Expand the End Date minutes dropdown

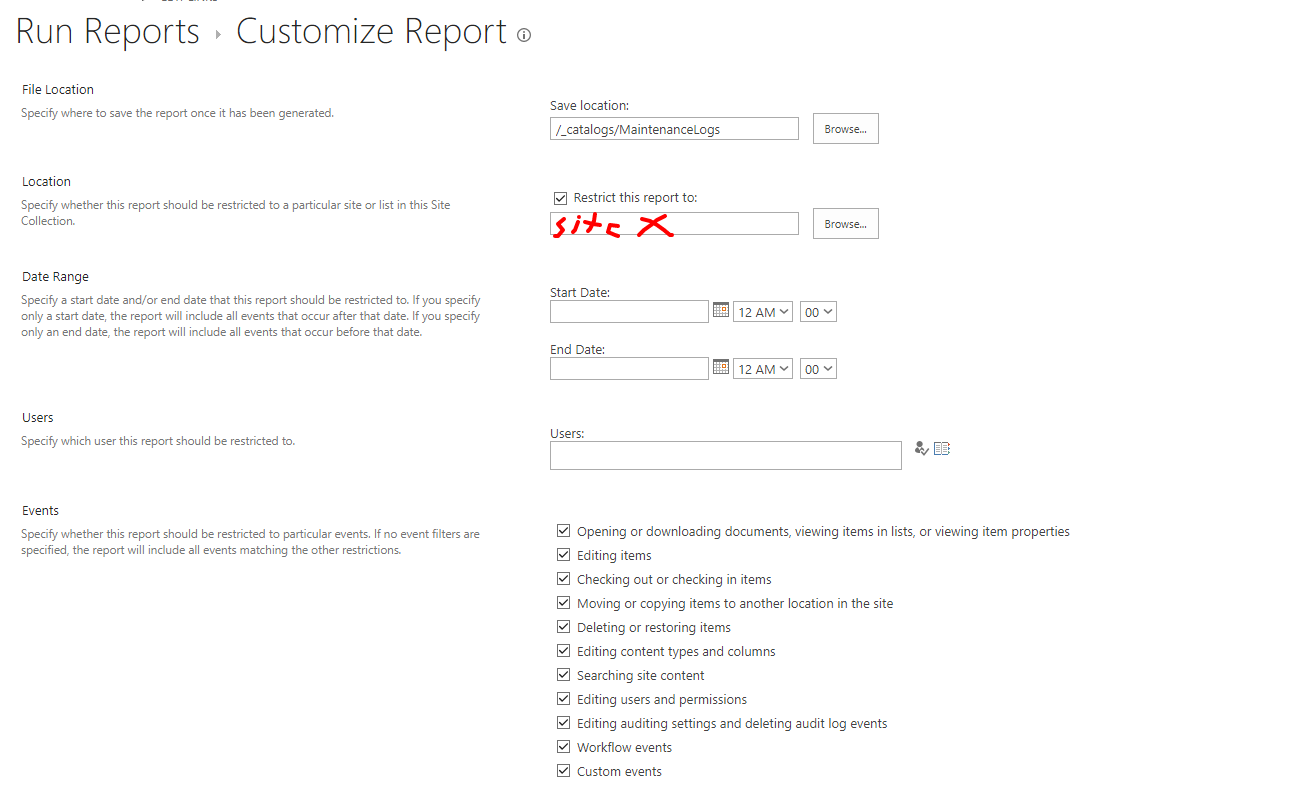(818, 369)
